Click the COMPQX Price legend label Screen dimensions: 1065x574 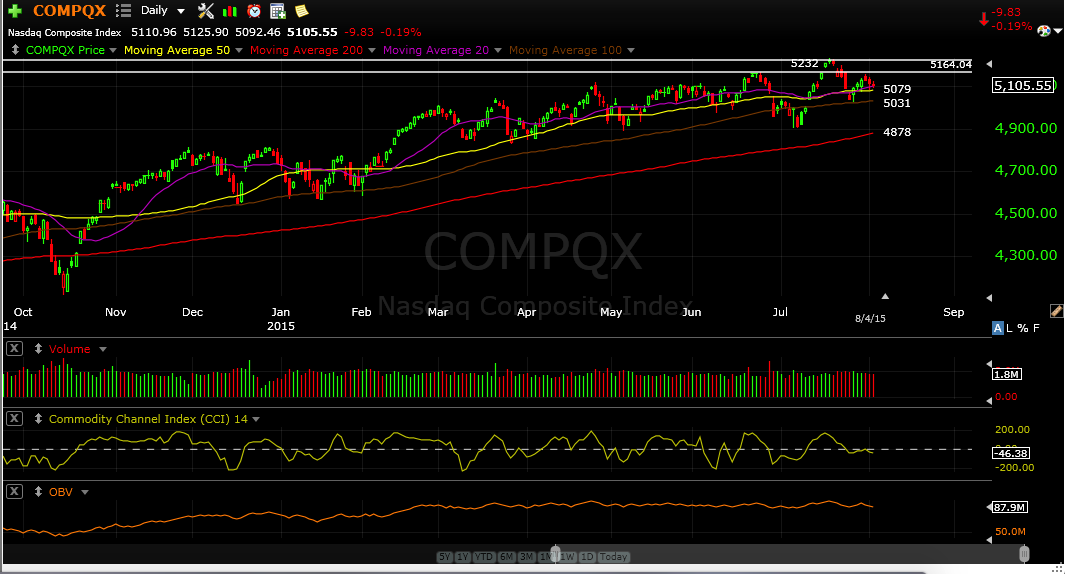point(65,50)
